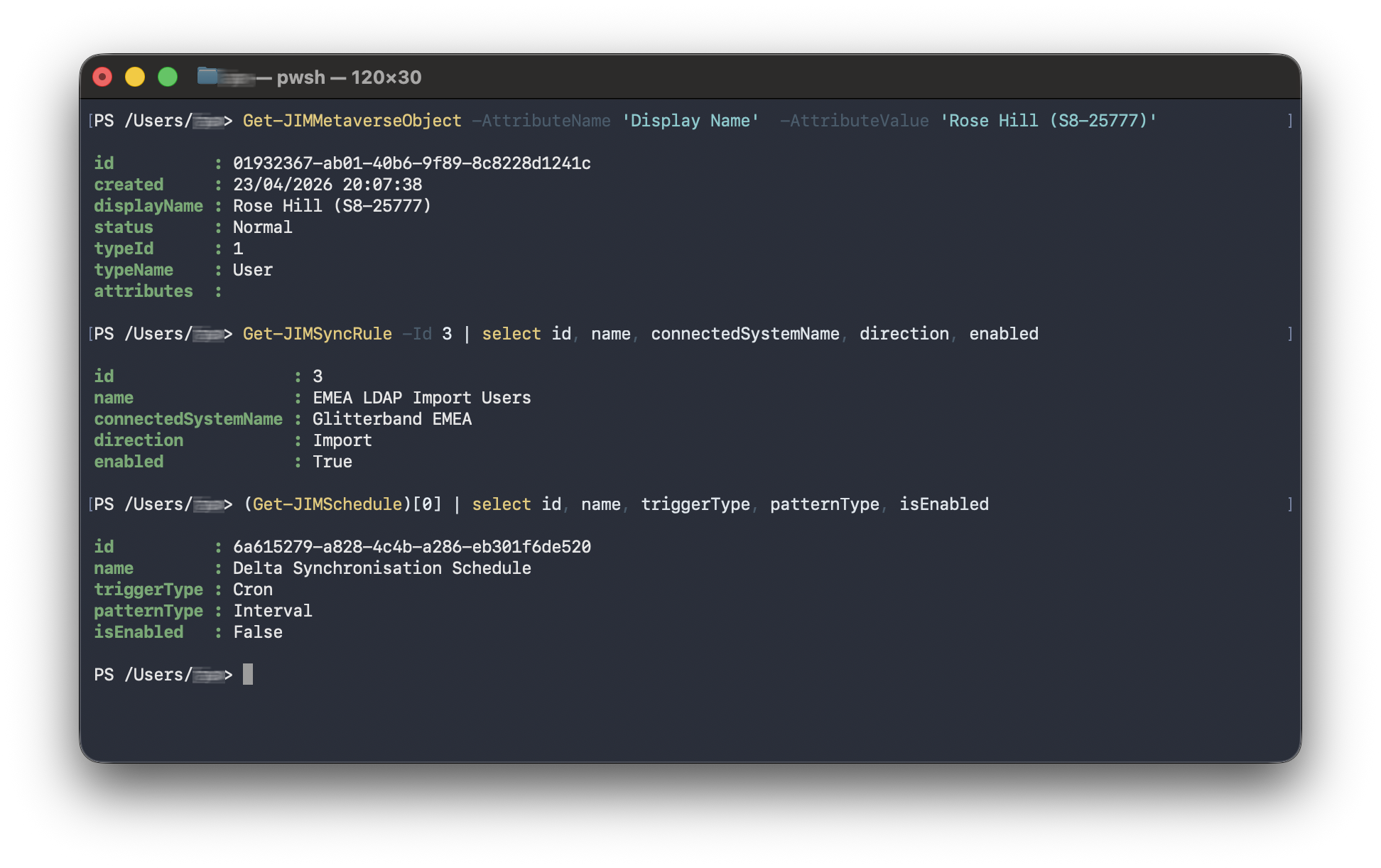Image resolution: width=1381 pixels, height=868 pixels.
Task: Click 'EMEA LDAP Import Users' rule name
Action: [x=421, y=398]
